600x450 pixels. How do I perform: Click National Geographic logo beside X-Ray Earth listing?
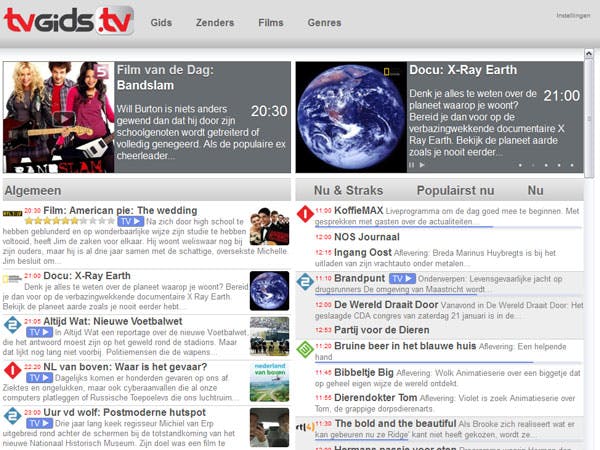point(12,279)
